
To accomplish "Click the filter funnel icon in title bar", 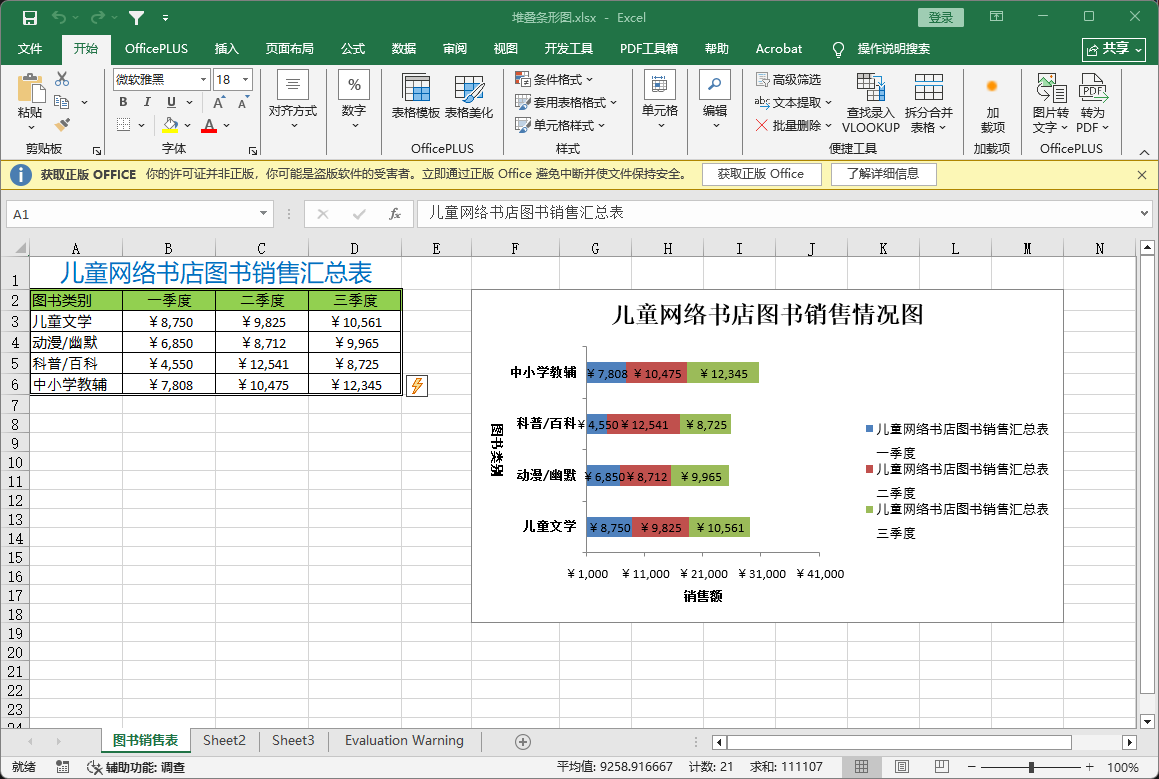I will [x=137, y=17].
